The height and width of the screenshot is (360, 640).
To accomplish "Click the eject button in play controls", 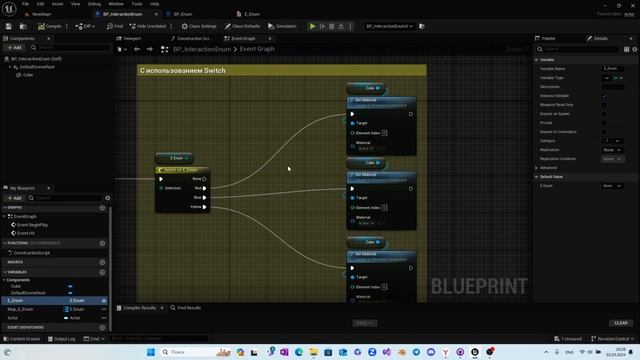I will coord(341,26).
